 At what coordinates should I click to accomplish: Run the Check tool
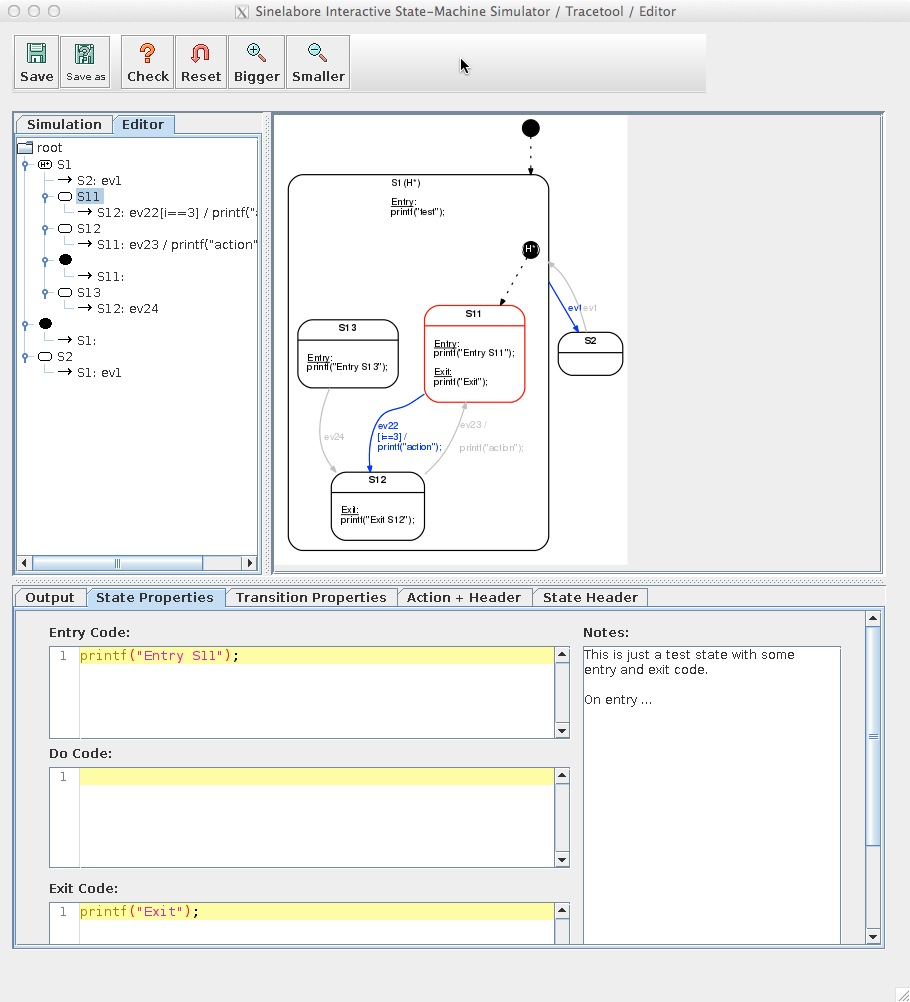click(148, 62)
